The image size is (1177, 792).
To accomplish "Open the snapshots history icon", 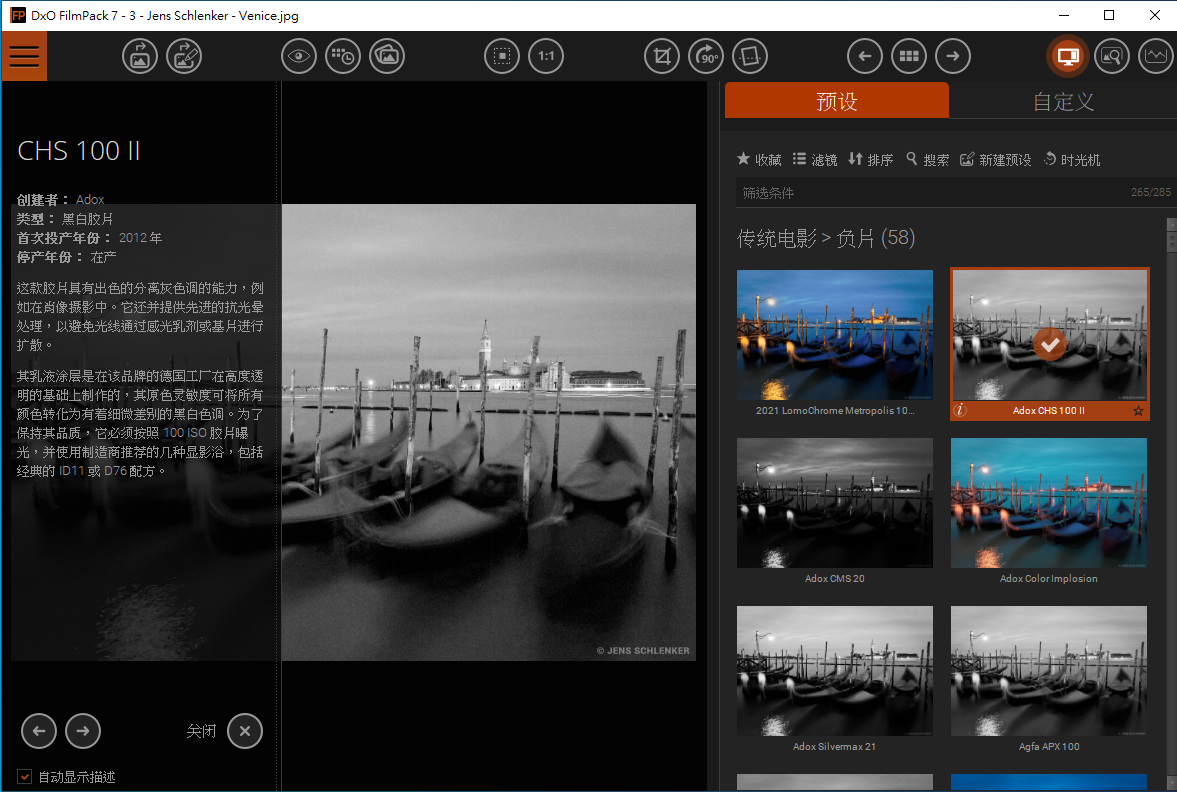I will pyautogui.click(x=343, y=56).
